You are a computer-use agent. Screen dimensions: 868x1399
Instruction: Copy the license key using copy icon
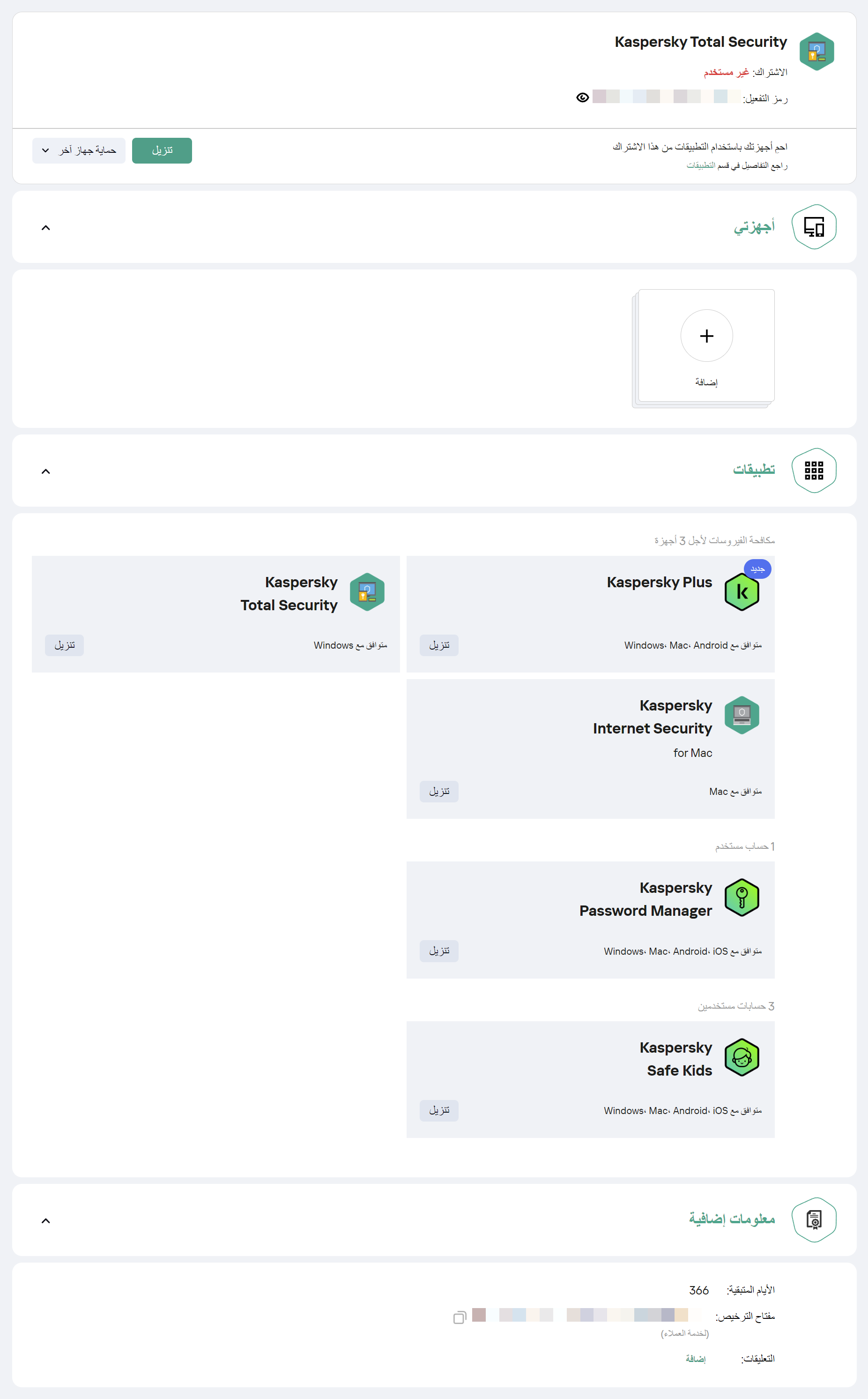pyautogui.click(x=459, y=1317)
